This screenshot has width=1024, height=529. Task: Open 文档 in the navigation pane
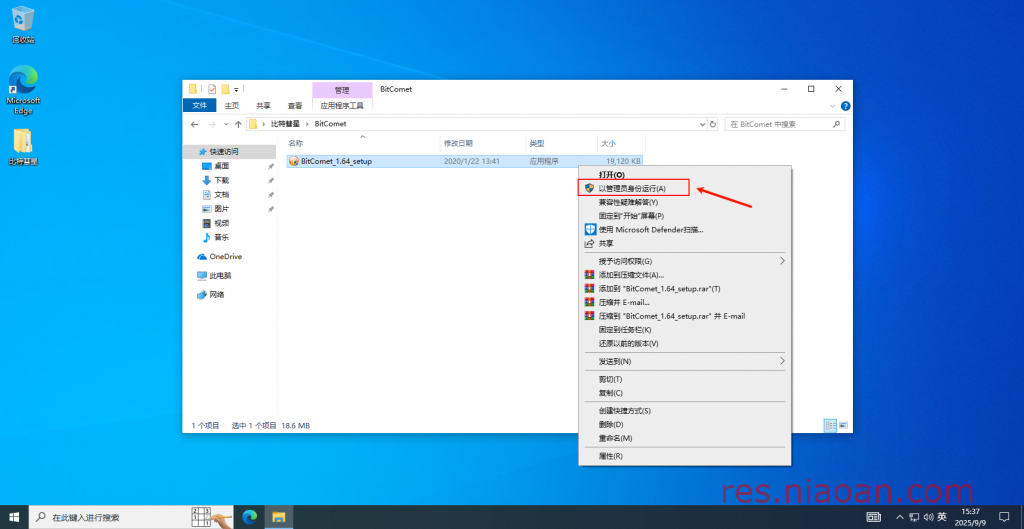coord(221,195)
